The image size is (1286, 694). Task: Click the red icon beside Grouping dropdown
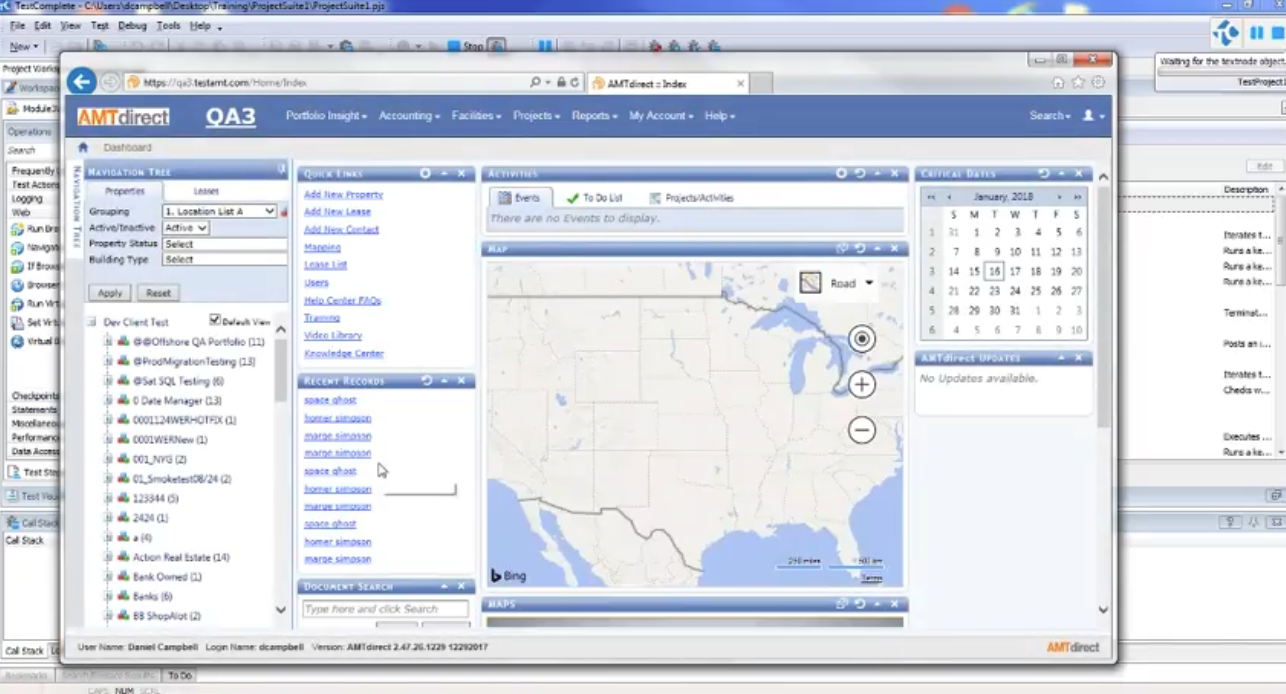(284, 212)
